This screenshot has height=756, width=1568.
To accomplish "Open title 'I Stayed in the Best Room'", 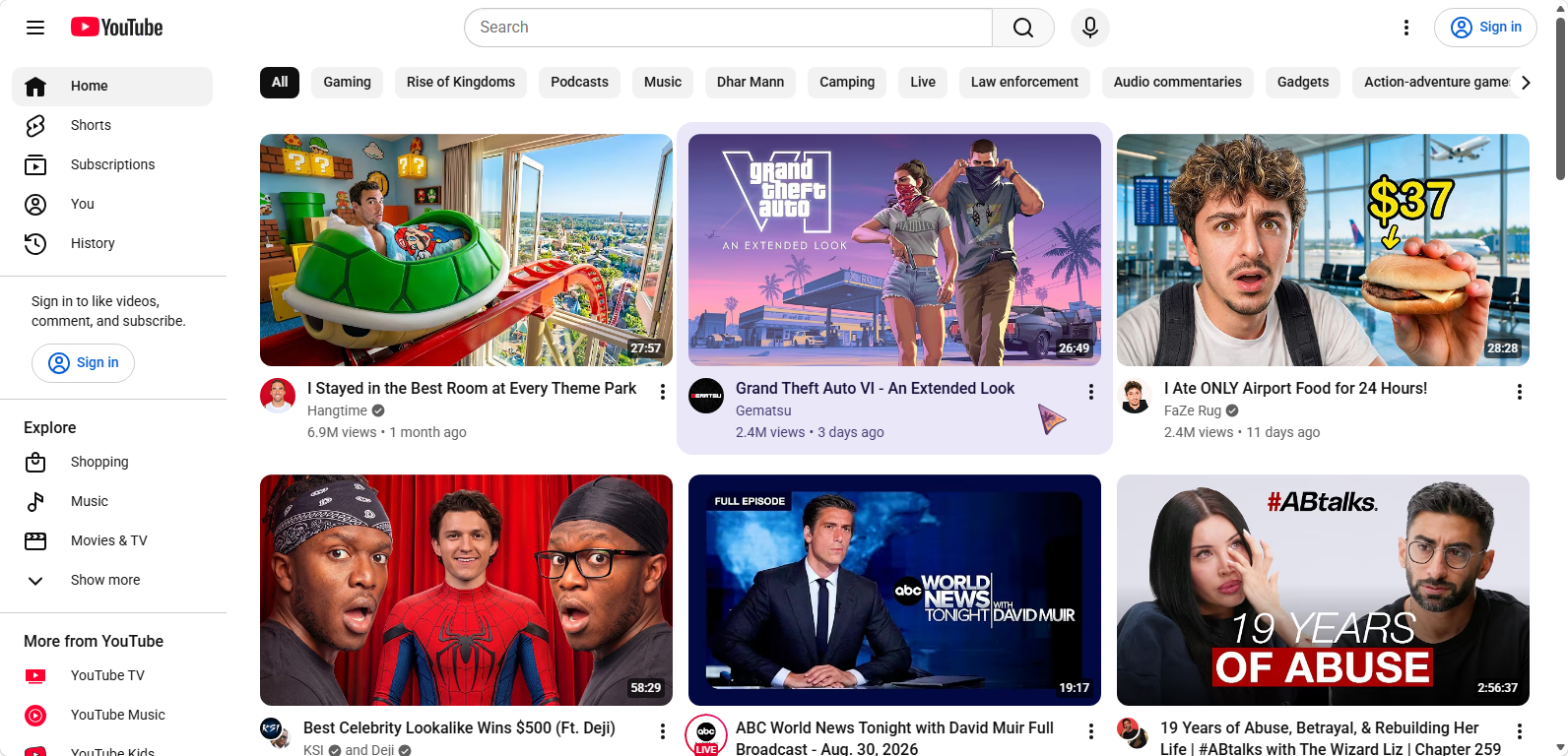I will click(x=472, y=389).
